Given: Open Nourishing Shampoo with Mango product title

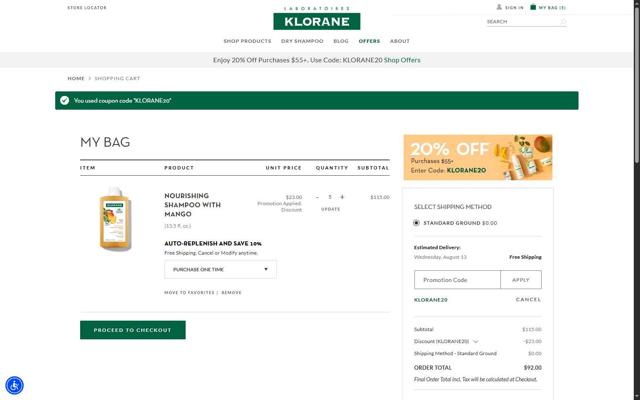Looking at the screenshot, I should click(x=193, y=205).
